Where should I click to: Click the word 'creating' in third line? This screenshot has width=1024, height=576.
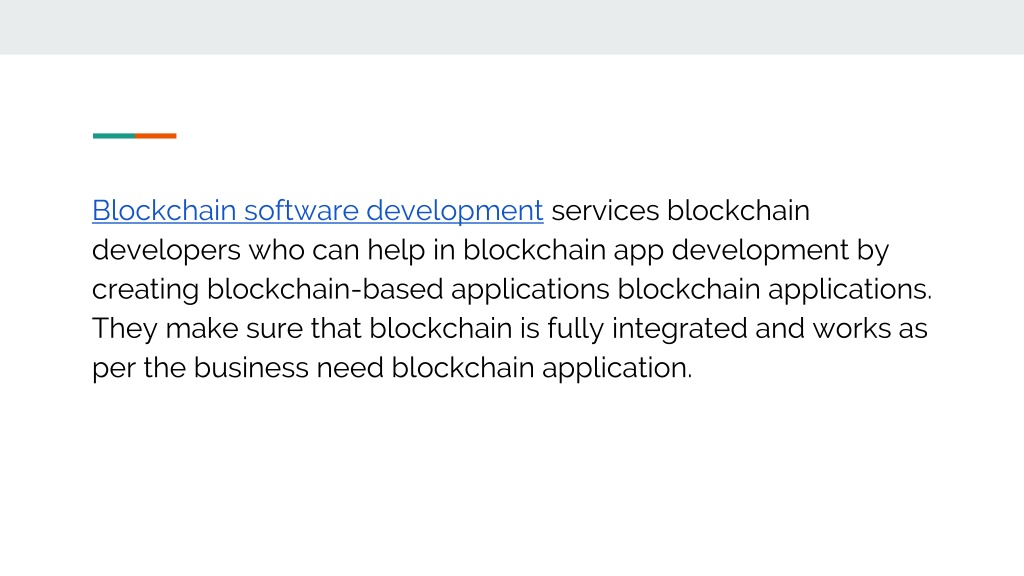(145, 289)
